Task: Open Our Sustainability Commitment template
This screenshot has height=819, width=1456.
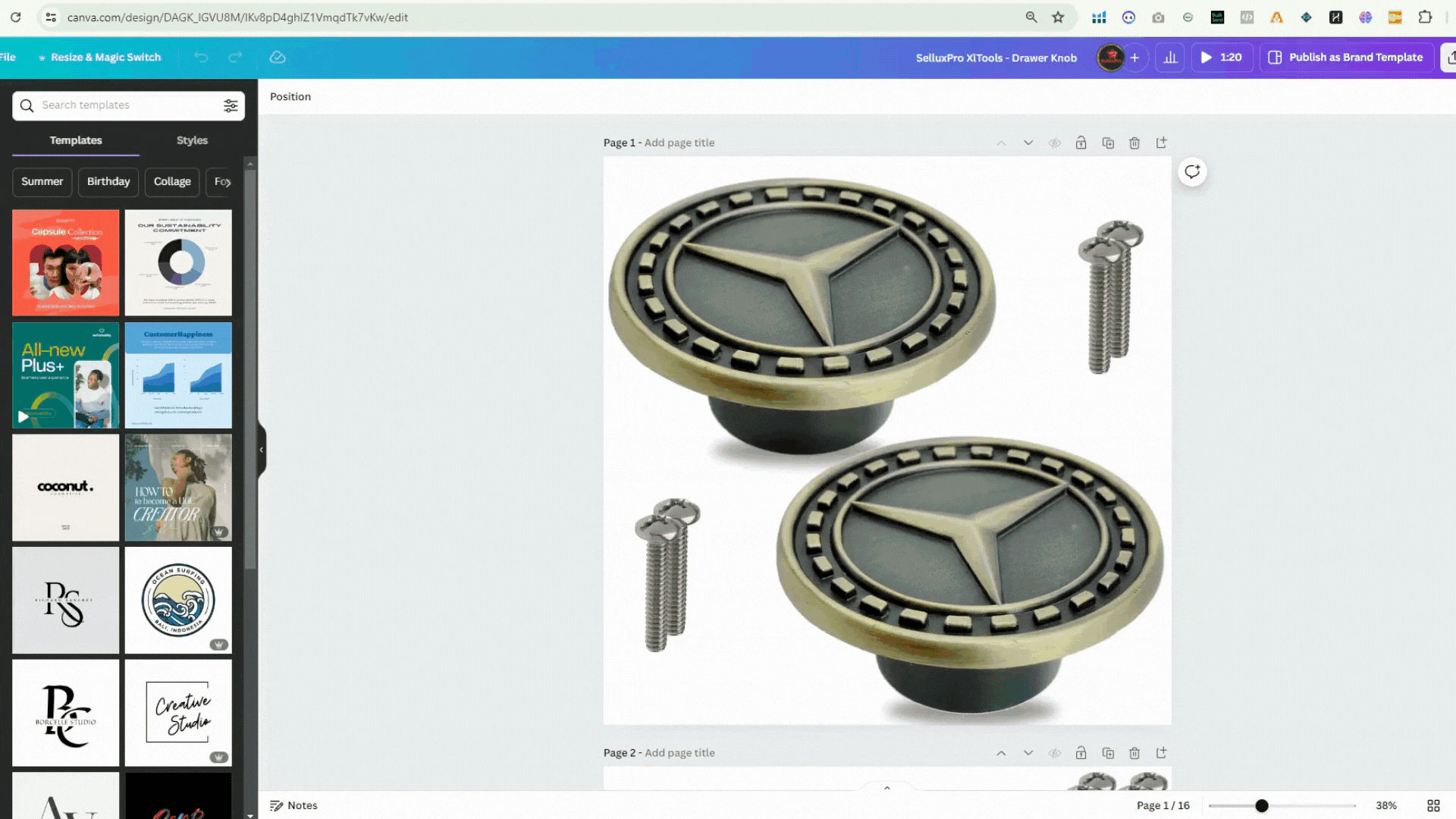Action: [178, 262]
